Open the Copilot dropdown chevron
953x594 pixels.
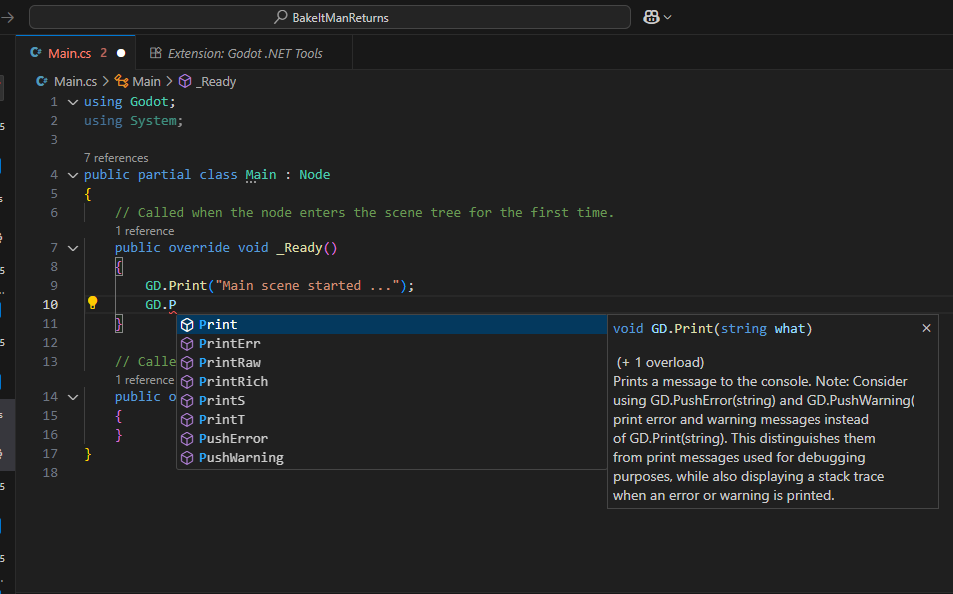pos(667,18)
